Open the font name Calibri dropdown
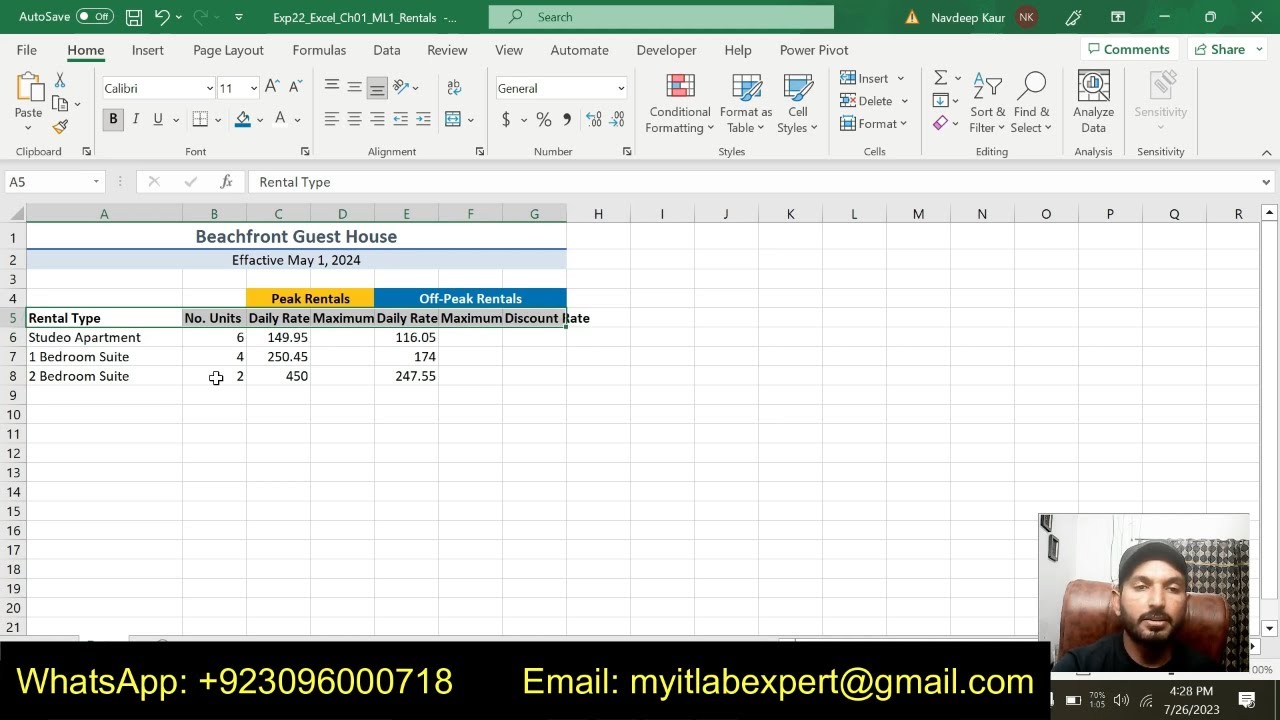The width and height of the screenshot is (1280, 720). click(x=209, y=88)
